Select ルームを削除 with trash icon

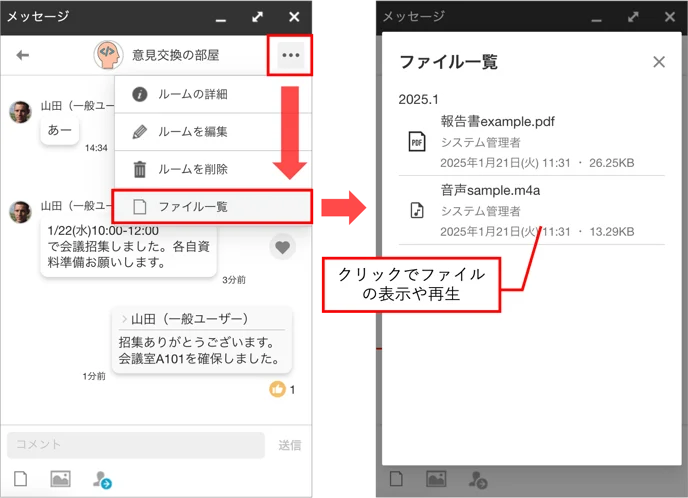click(213, 169)
